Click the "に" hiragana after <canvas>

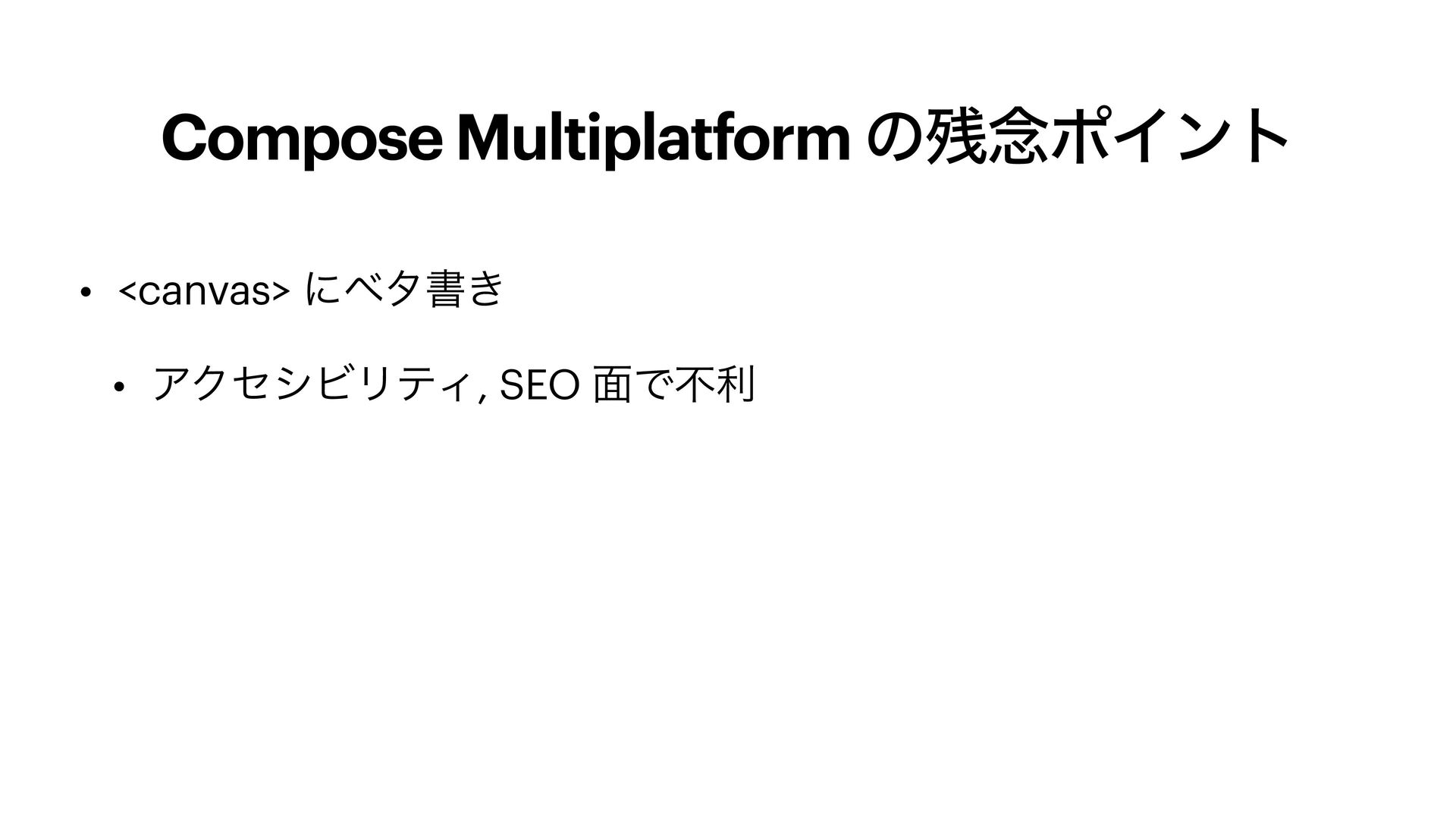(x=317, y=291)
